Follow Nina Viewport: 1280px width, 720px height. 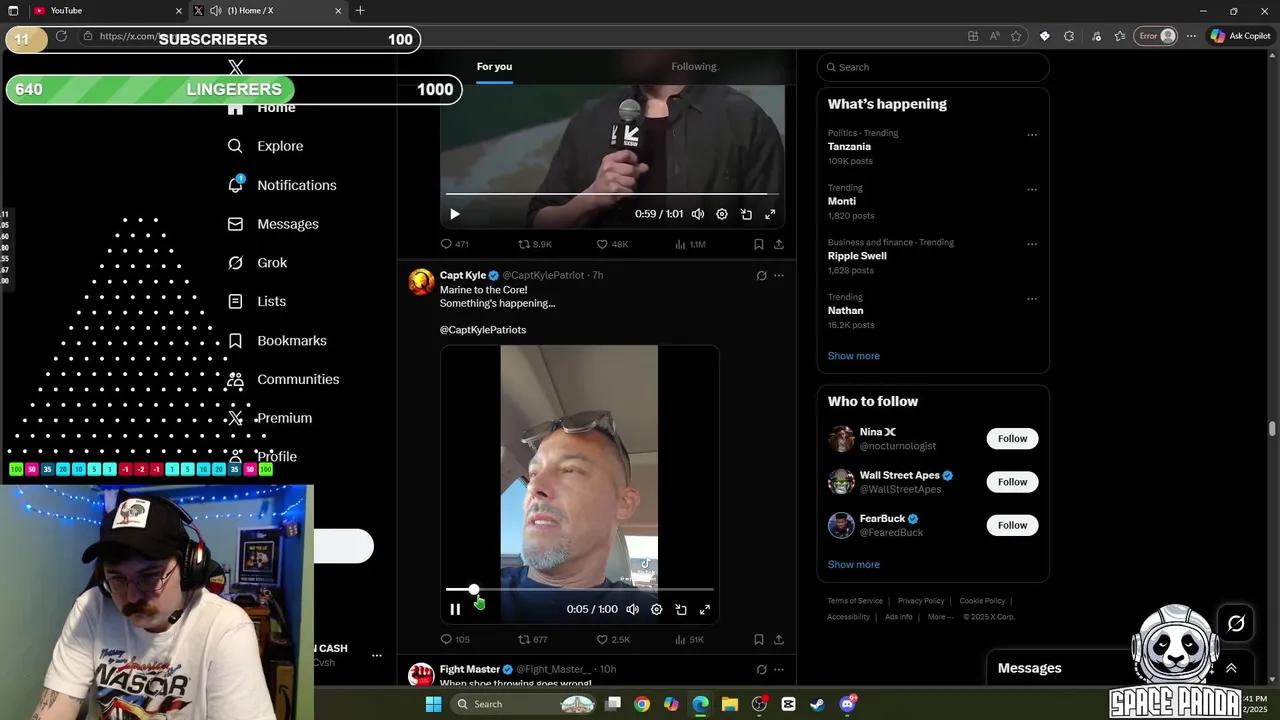(1012, 439)
